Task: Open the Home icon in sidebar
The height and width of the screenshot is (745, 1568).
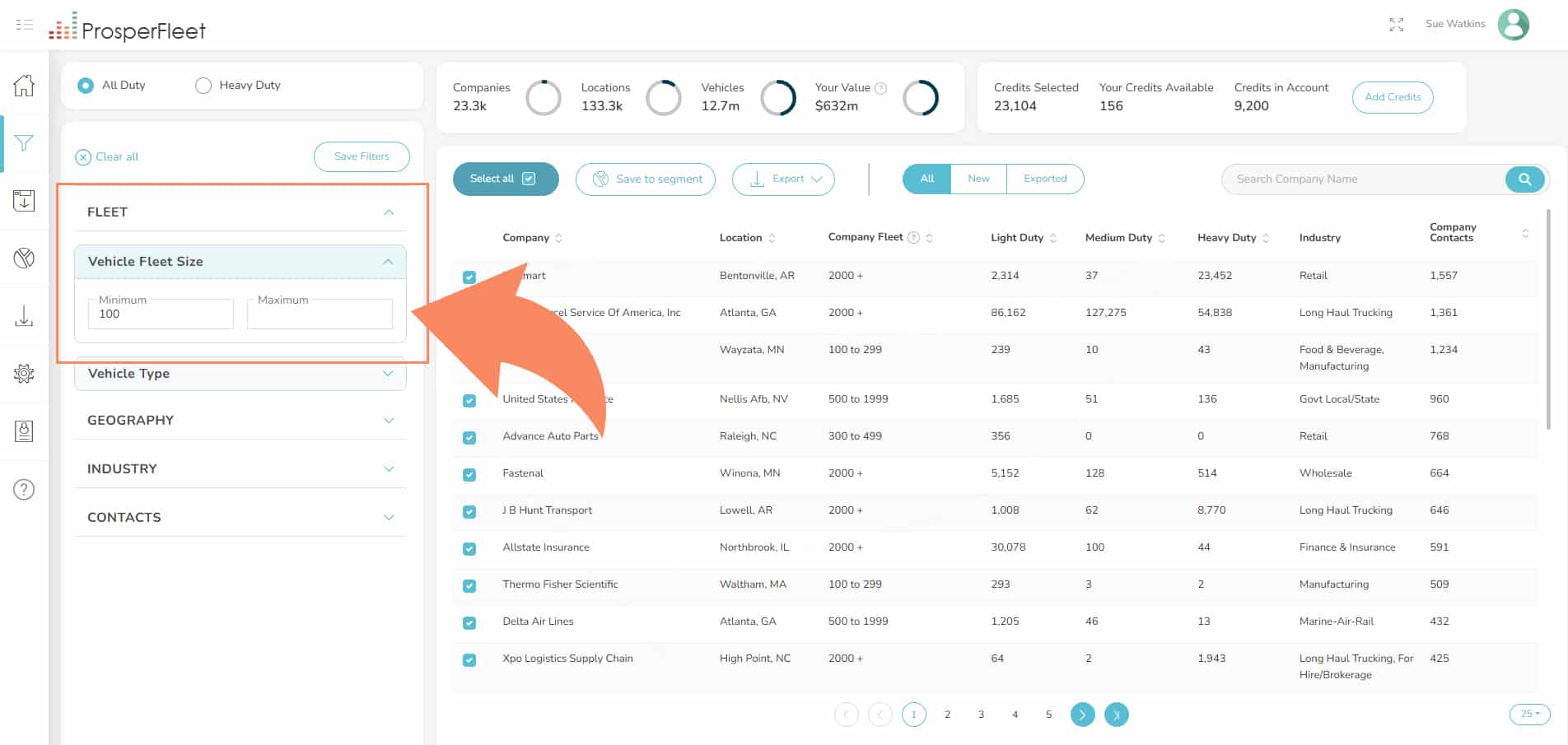Action: pos(24,85)
